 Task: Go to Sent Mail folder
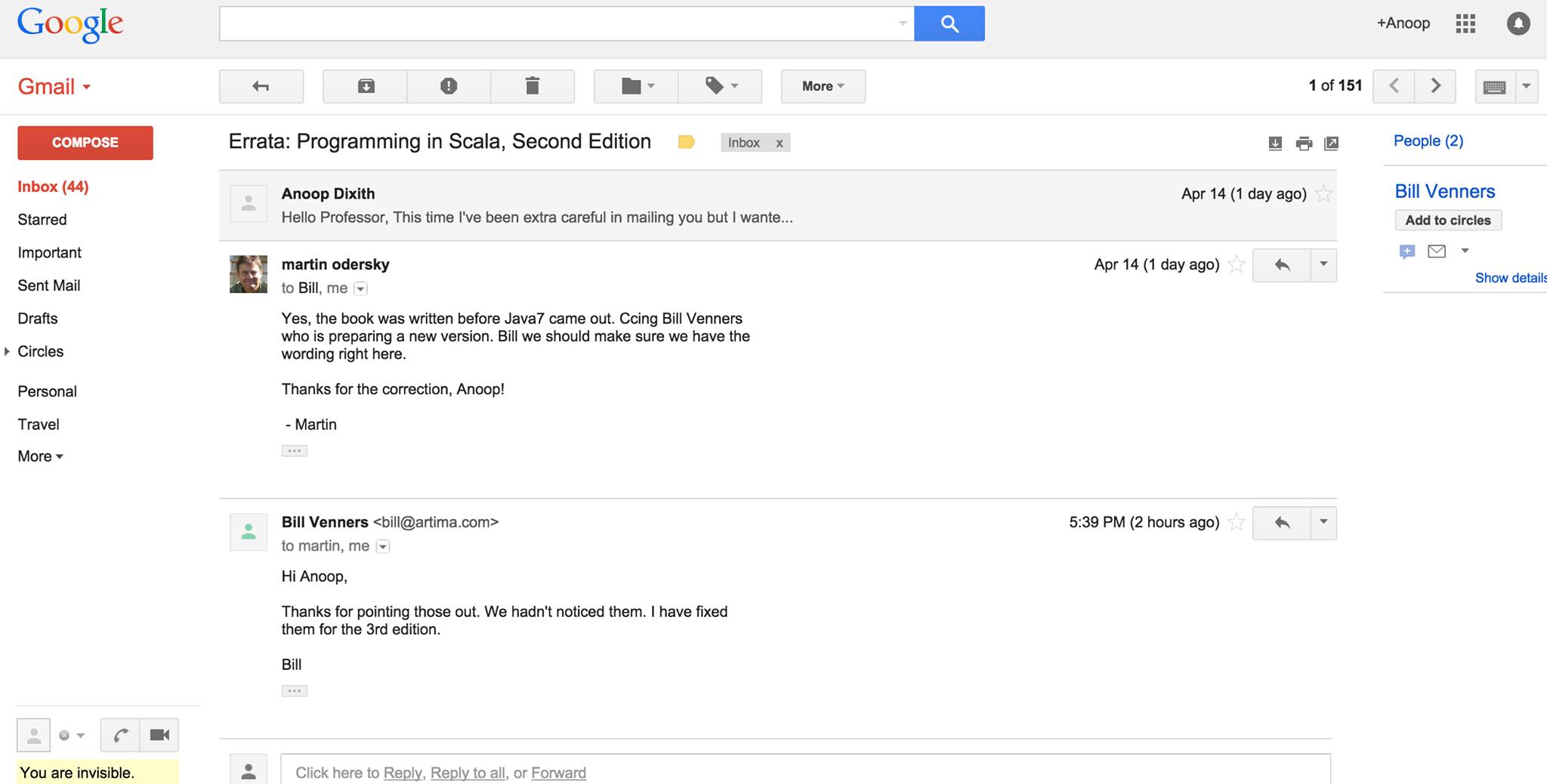pos(49,286)
